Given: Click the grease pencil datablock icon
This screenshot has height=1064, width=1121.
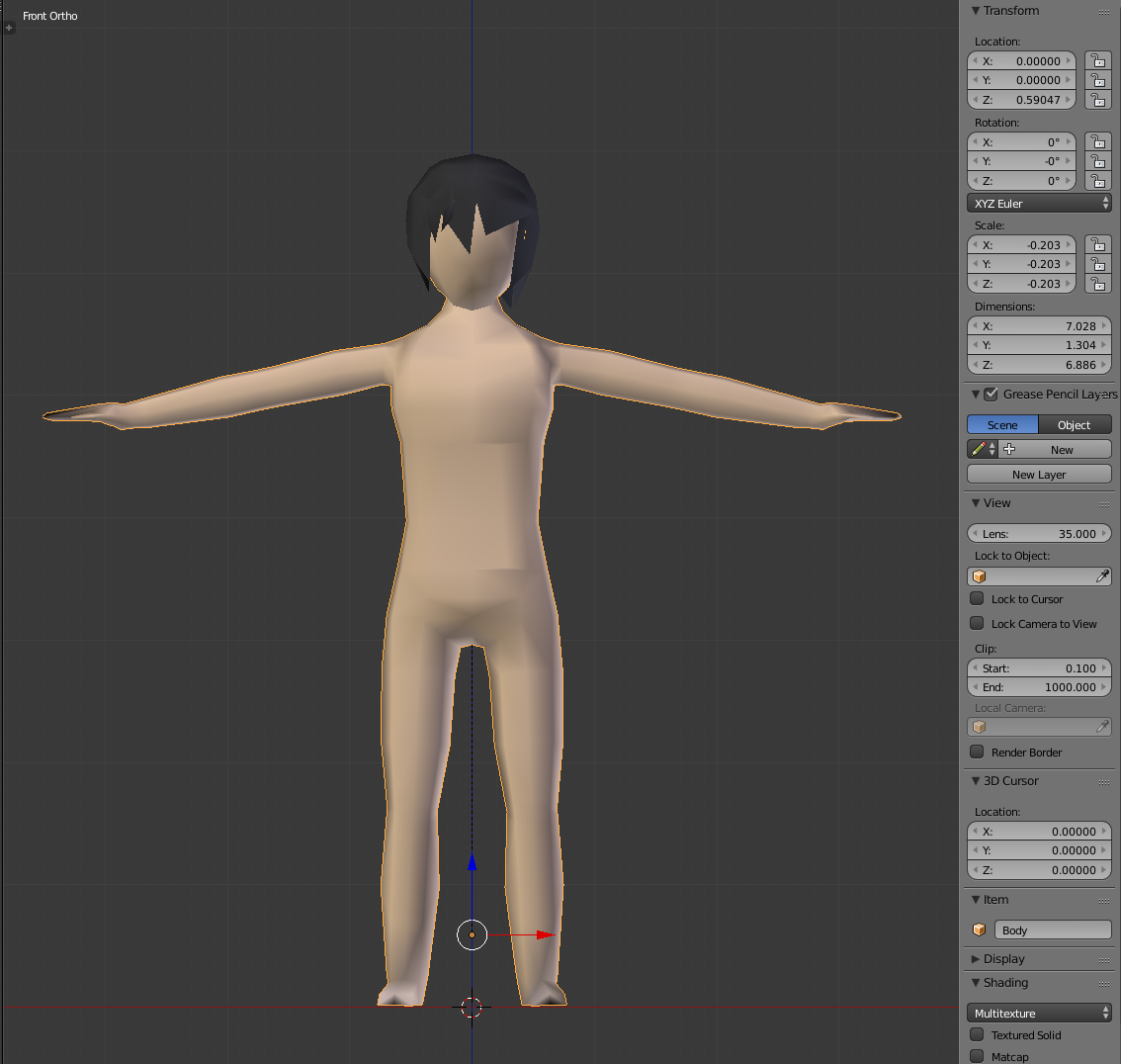Looking at the screenshot, I should click(979, 449).
